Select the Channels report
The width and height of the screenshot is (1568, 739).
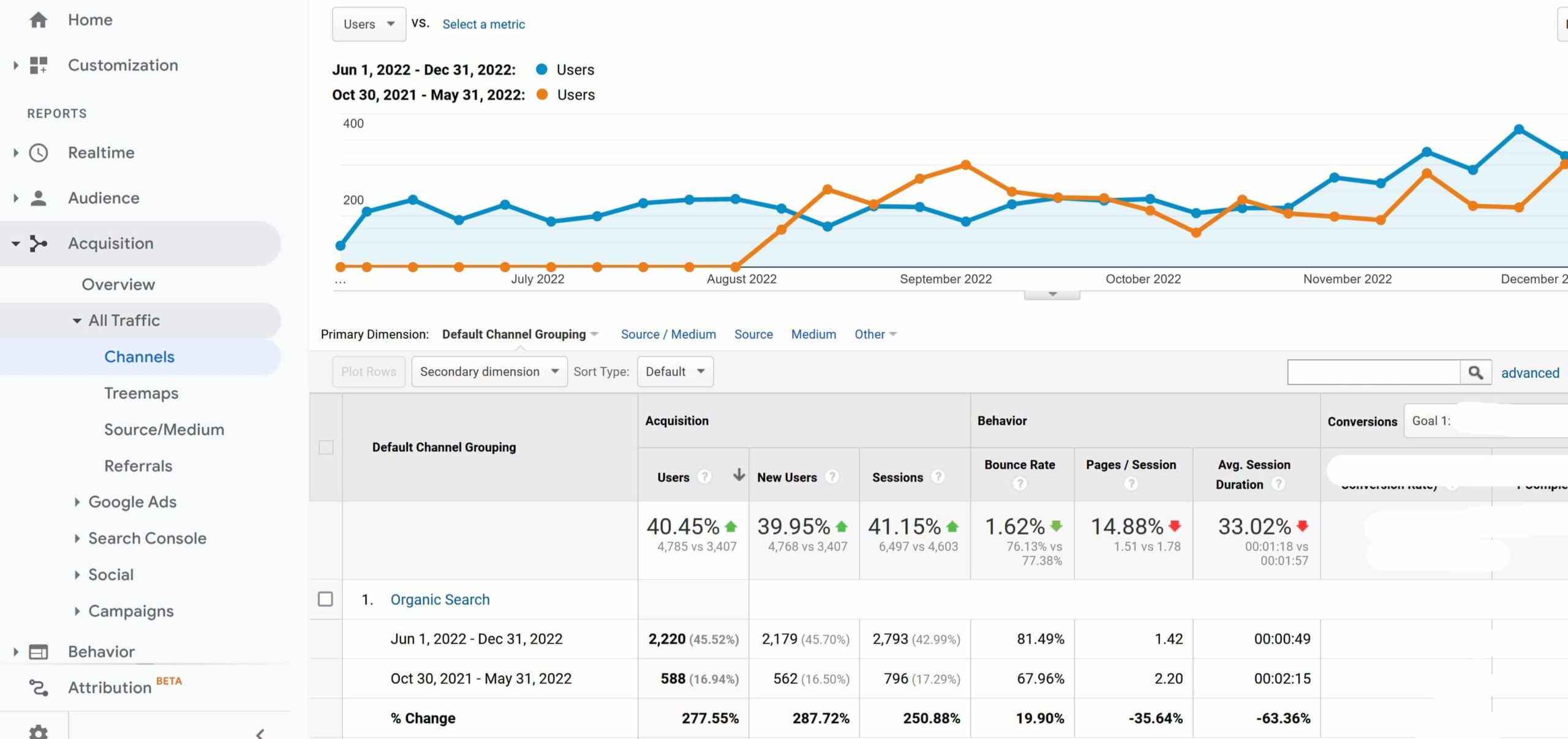pyautogui.click(x=139, y=357)
